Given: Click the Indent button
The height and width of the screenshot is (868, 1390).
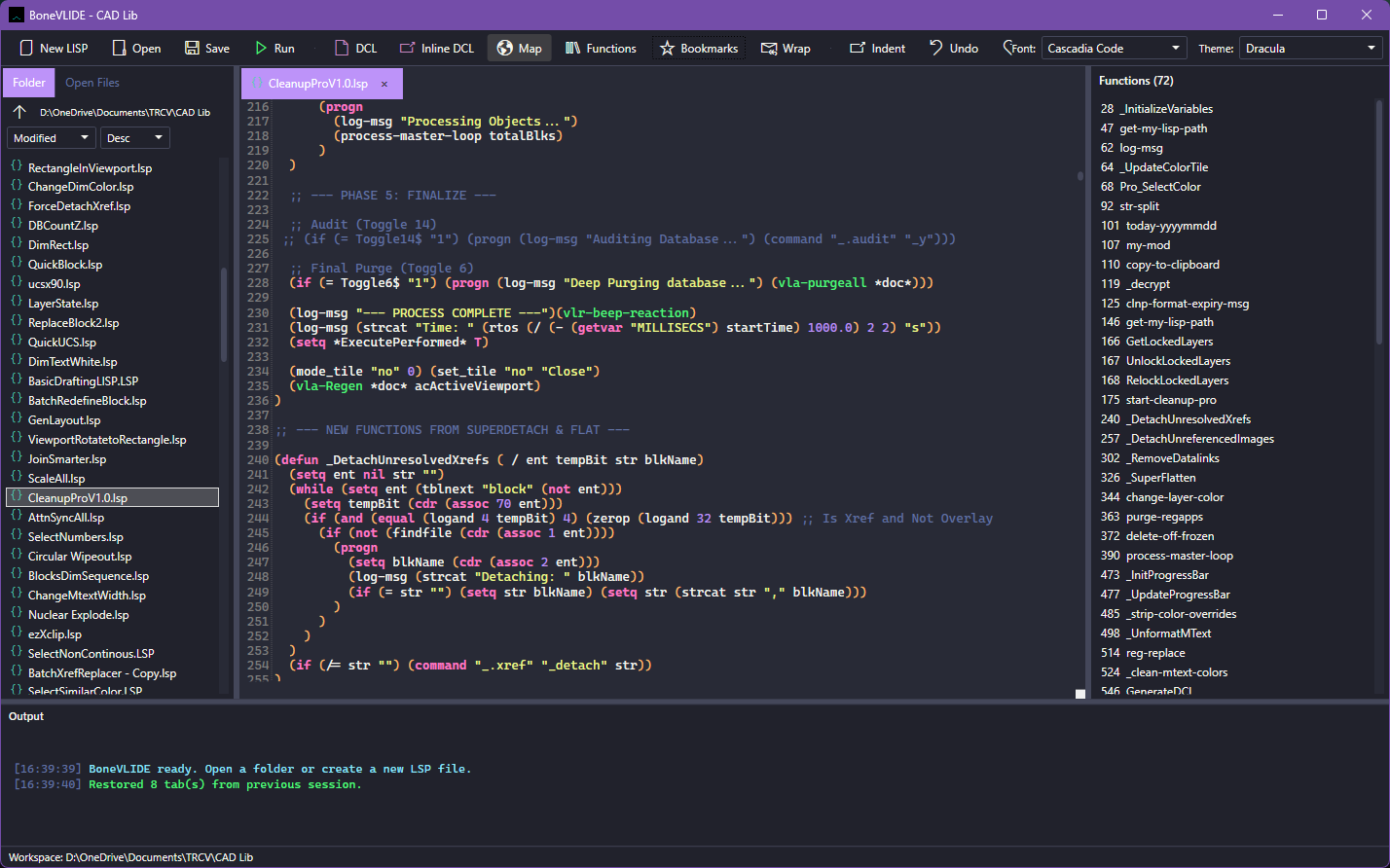Looking at the screenshot, I should click(877, 48).
